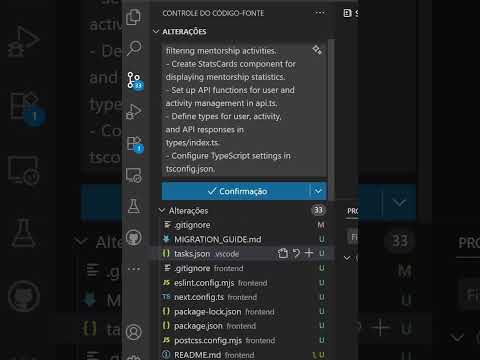Collapse the Alterações file list group

188,211
